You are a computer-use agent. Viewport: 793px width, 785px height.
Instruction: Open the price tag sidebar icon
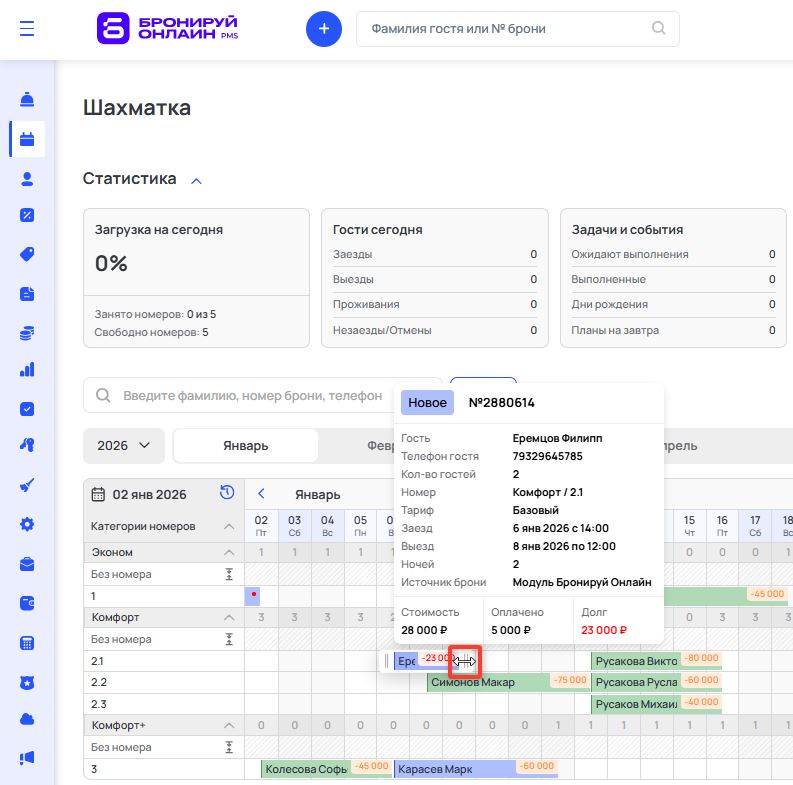coord(27,254)
